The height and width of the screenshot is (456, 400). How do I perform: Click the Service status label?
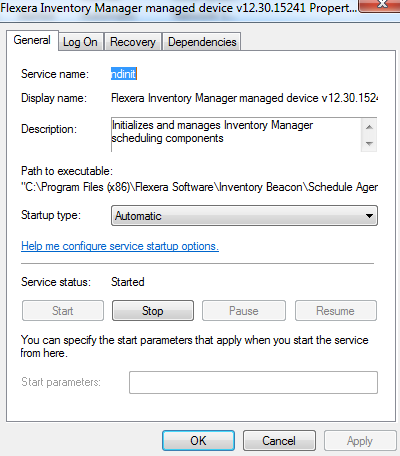click(56, 282)
